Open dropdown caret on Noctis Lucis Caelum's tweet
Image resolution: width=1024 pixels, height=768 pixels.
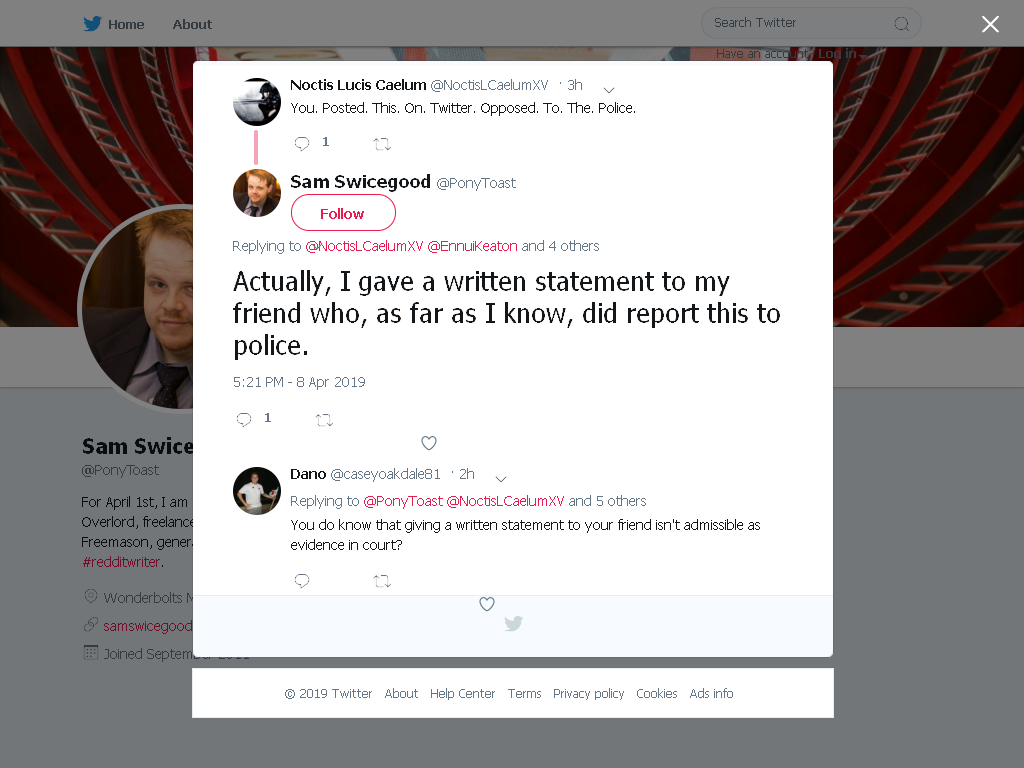(609, 89)
